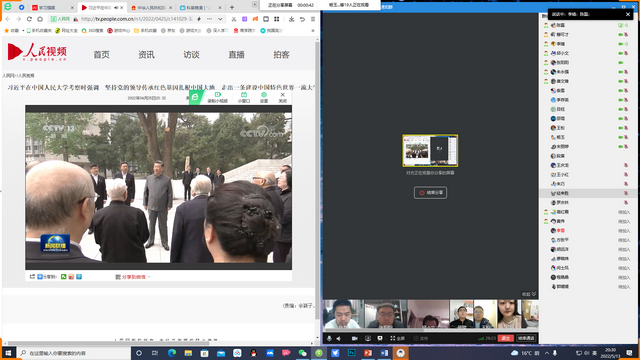This screenshot has height=360, width=640.
Task: Open the small window mode icon
Action: [x=244, y=97]
